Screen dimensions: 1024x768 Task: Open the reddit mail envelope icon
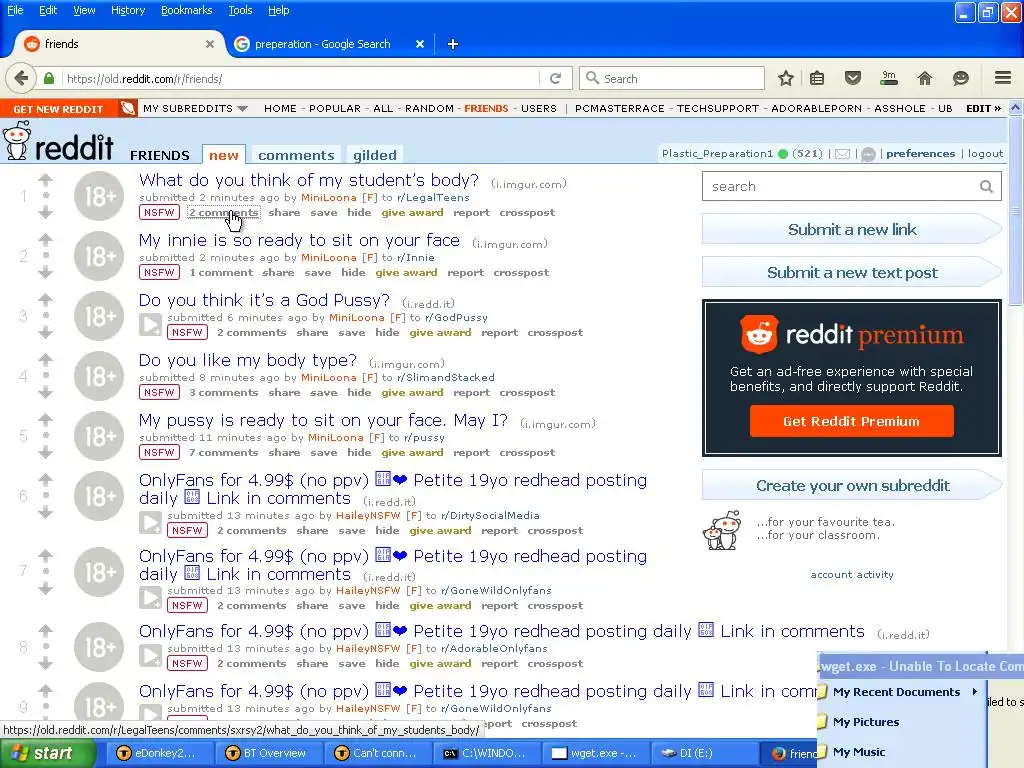point(842,154)
